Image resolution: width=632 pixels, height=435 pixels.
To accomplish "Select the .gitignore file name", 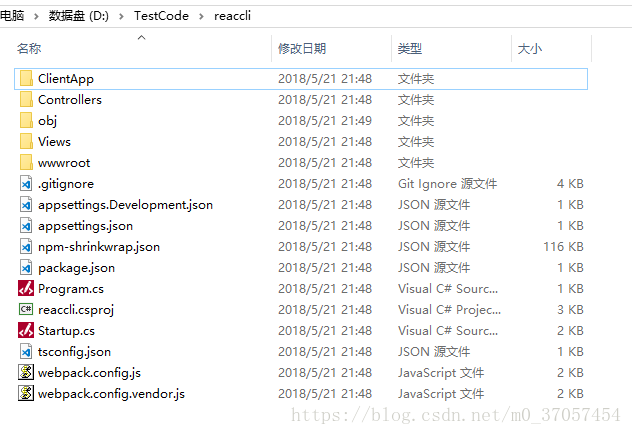I will (x=66, y=184).
